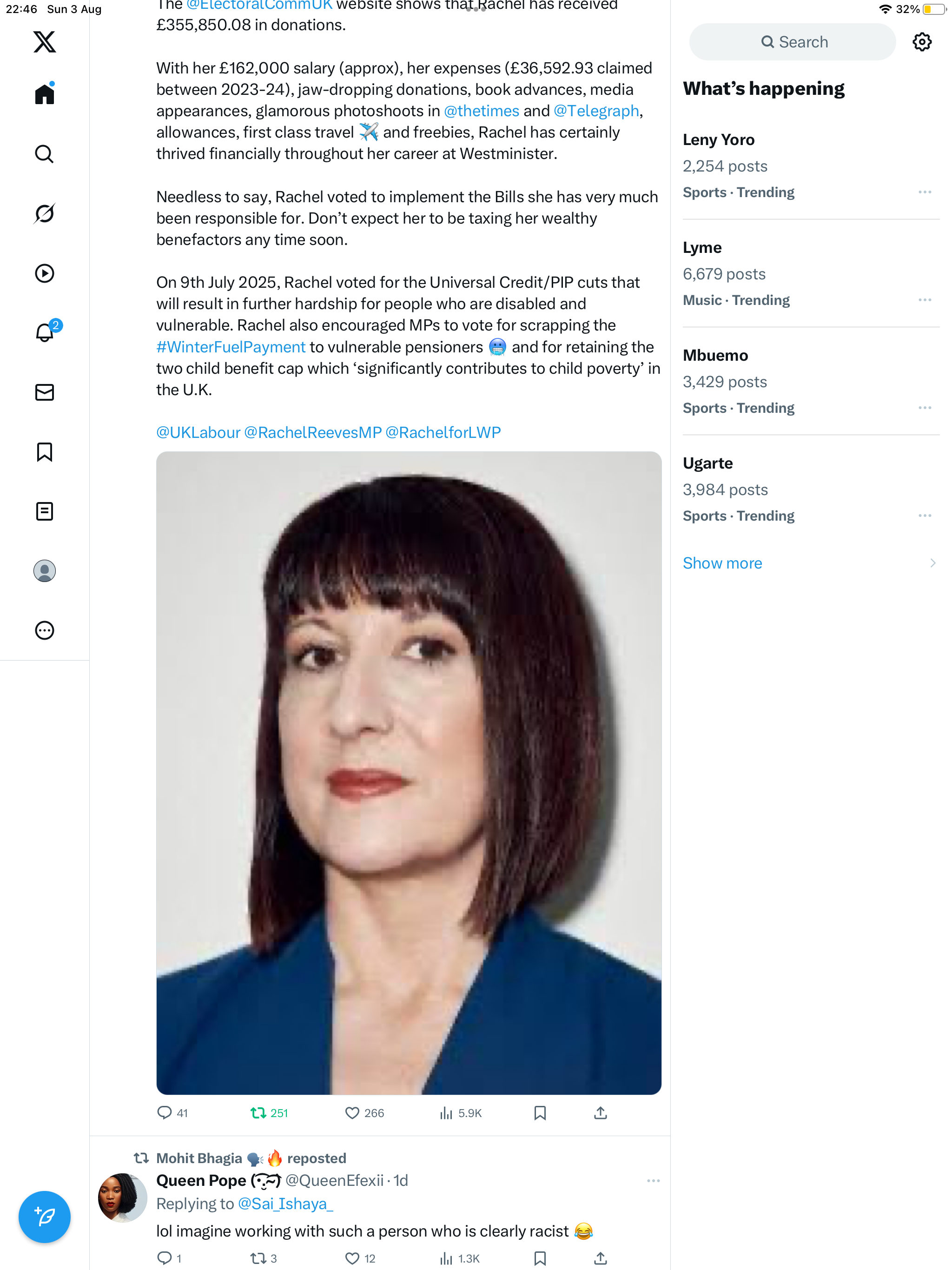Open the Lists sidebar item
Screen dimensions: 952x1270
(44, 511)
